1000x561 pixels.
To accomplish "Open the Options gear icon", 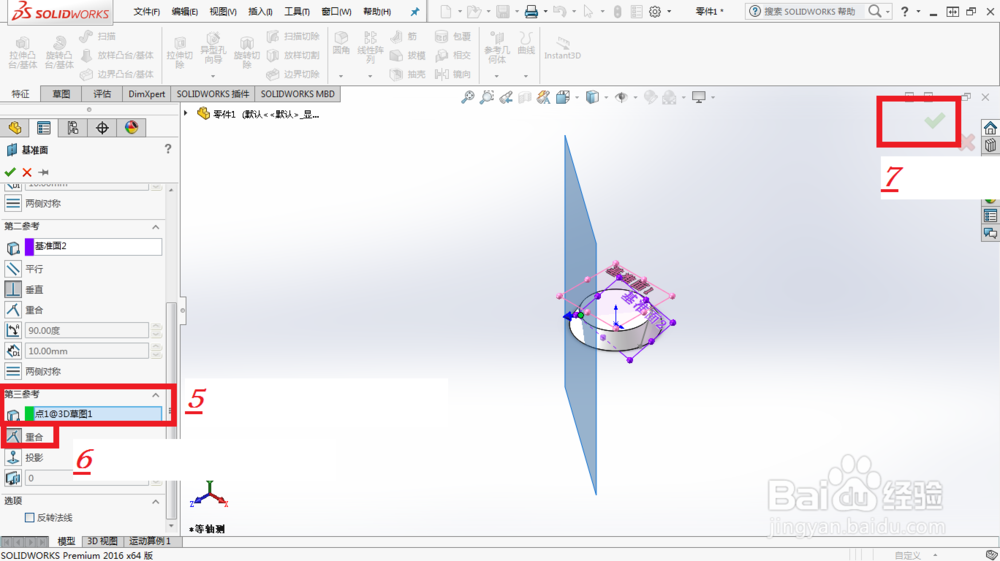I will 655,11.
